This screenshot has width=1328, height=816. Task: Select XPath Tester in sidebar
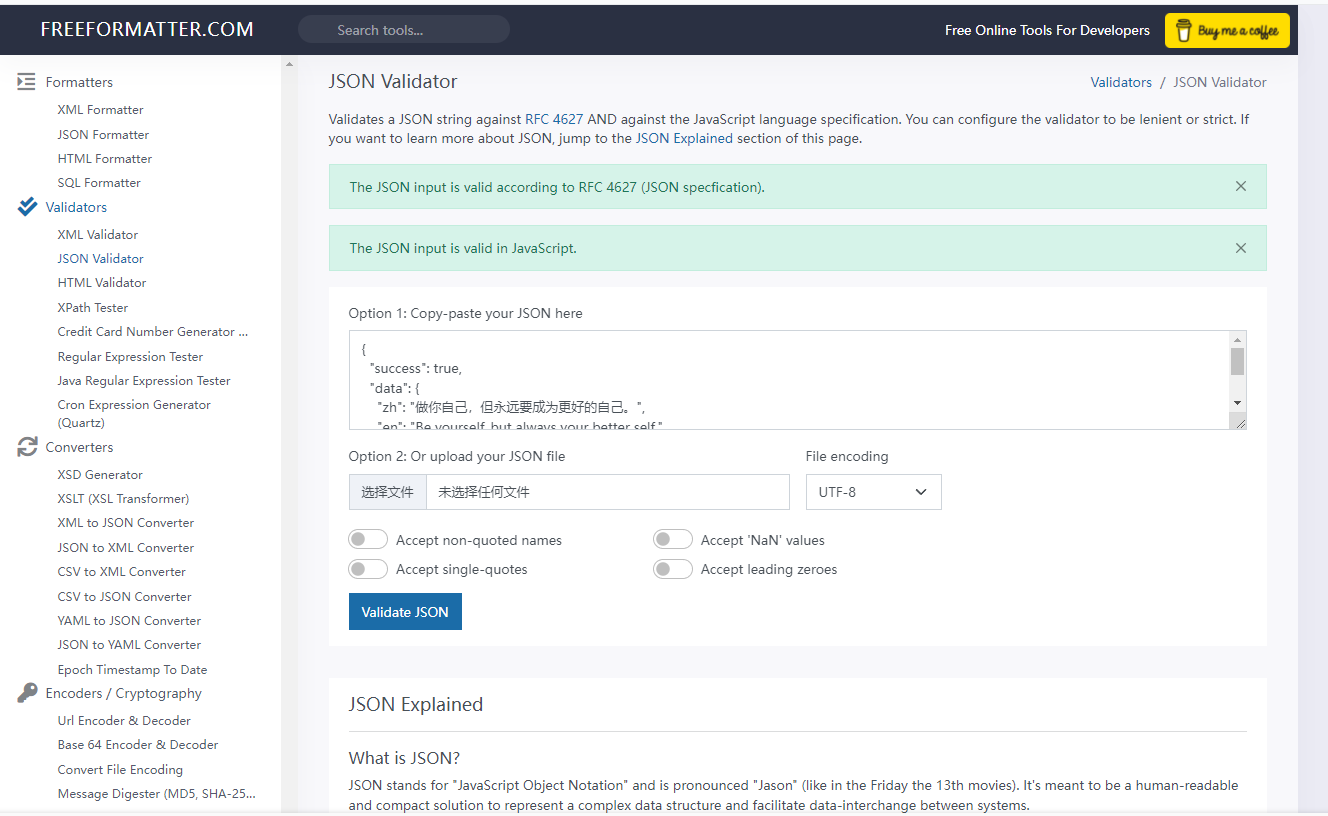(x=93, y=307)
